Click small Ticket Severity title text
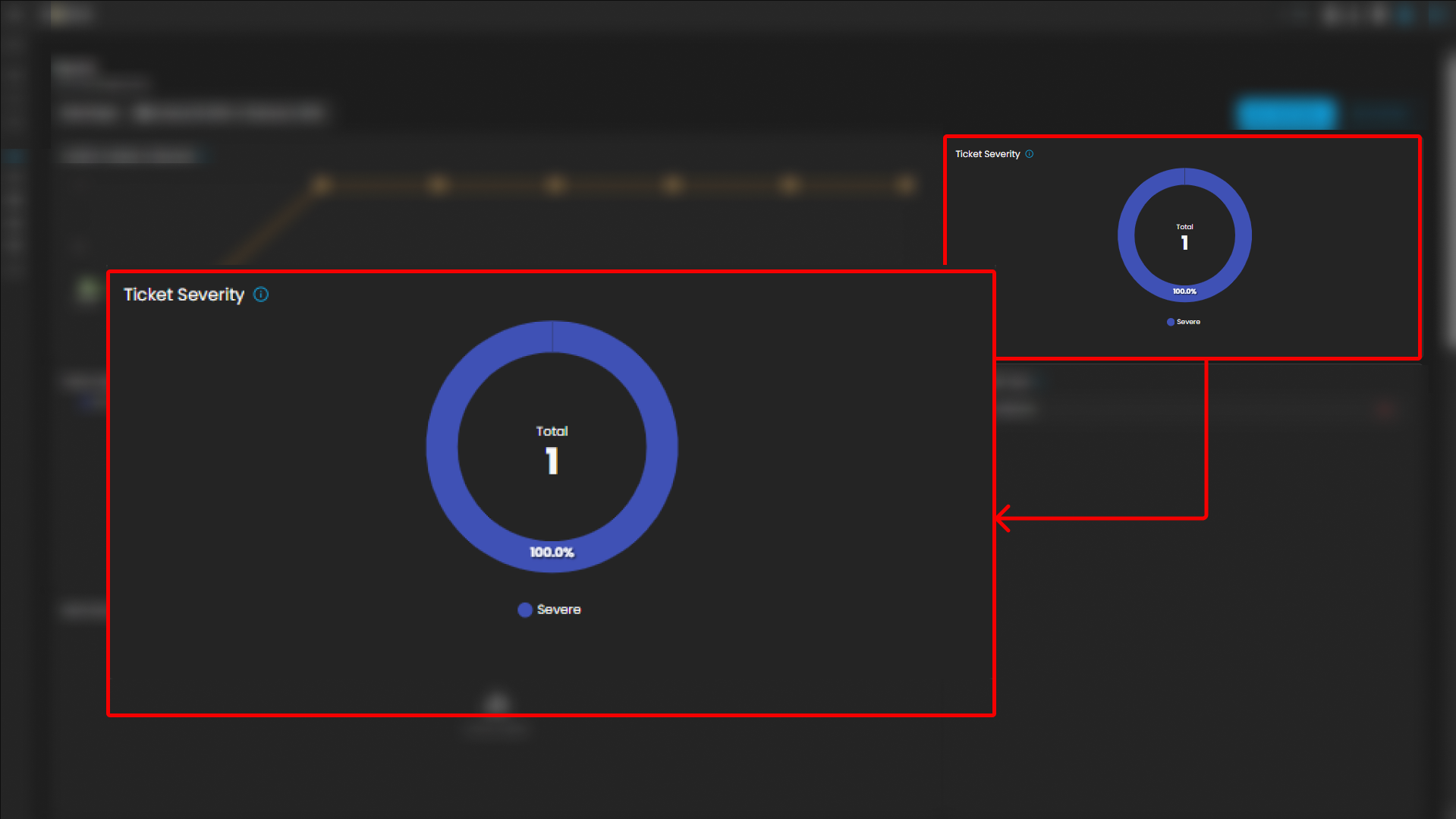Viewport: 1456px width, 819px height. (x=987, y=154)
